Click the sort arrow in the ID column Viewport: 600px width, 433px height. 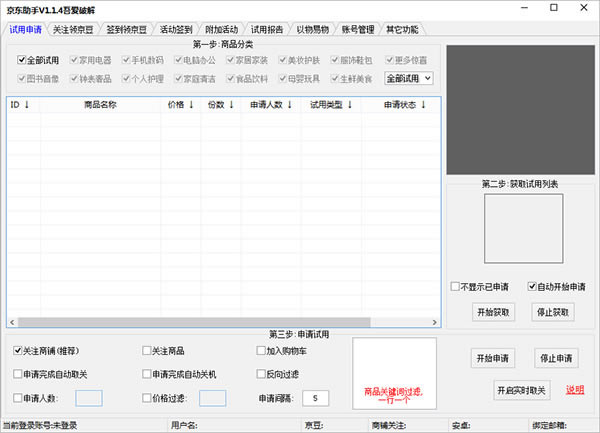click(x=26, y=104)
